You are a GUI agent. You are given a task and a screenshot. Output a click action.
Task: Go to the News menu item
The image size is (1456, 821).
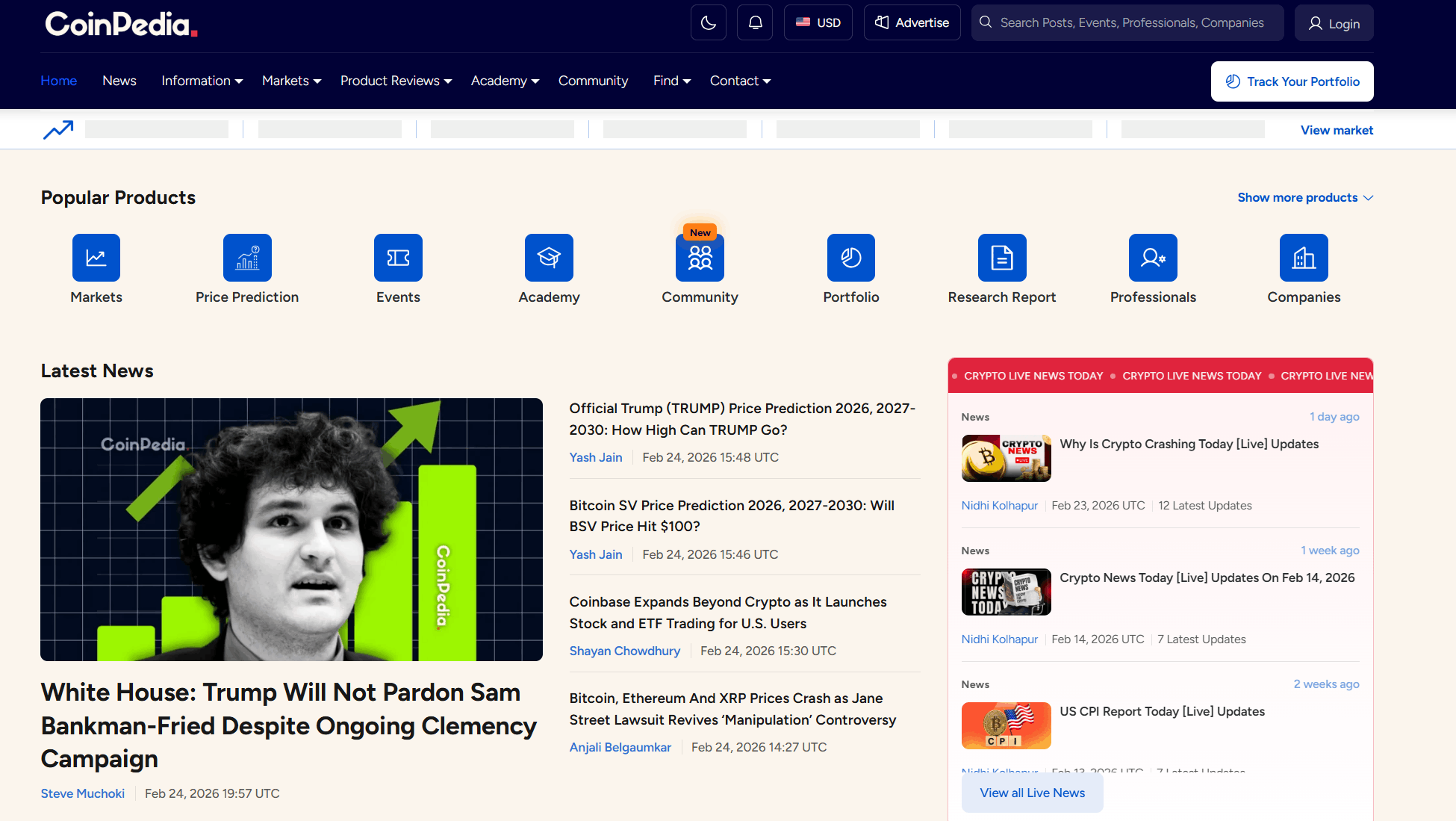click(x=119, y=81)
